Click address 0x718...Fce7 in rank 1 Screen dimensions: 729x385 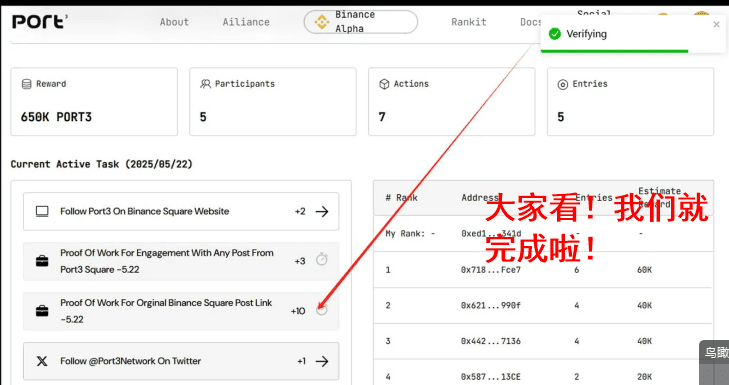click(490, 270)
